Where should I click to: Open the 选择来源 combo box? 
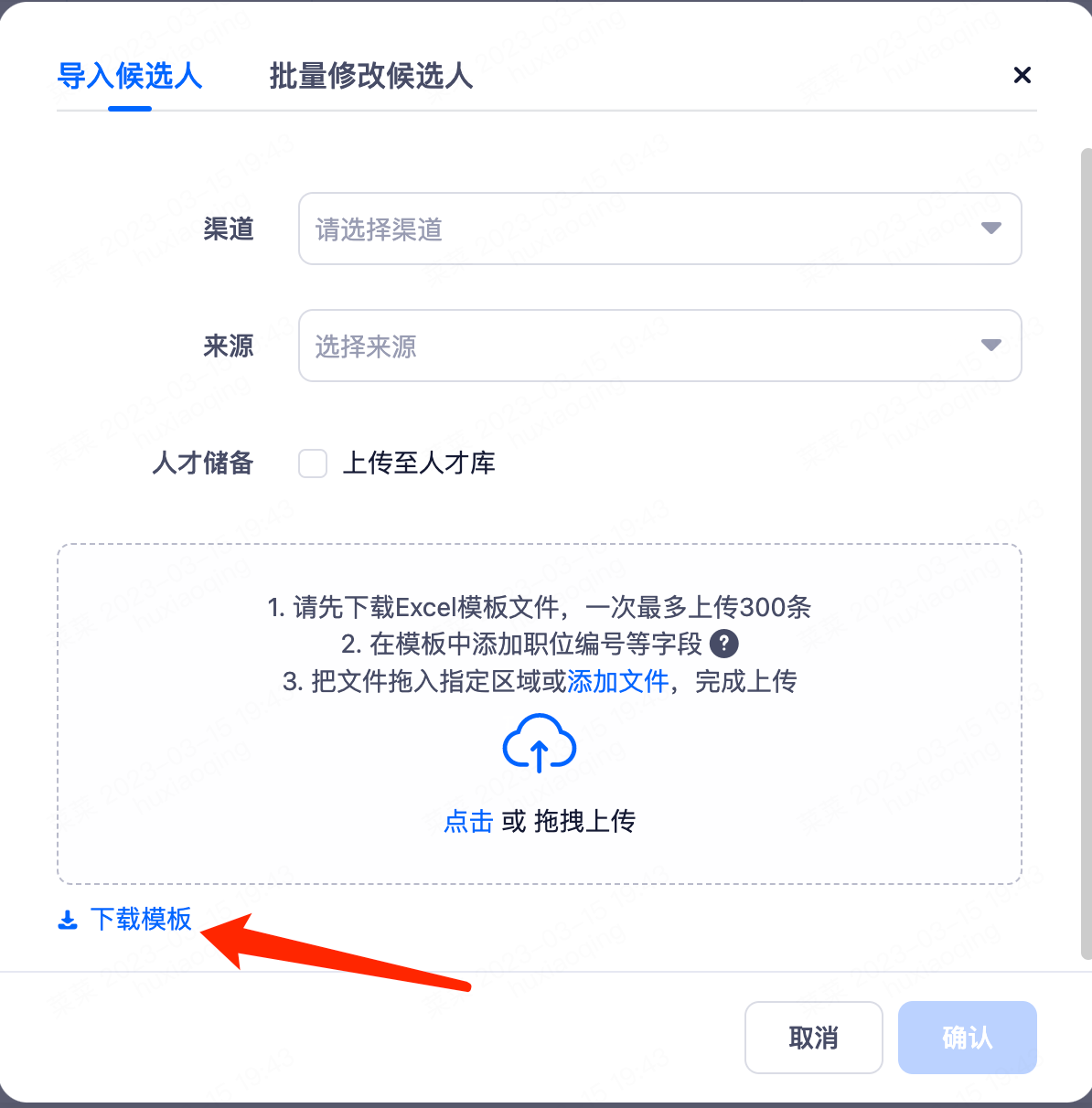tap(660, 346)
